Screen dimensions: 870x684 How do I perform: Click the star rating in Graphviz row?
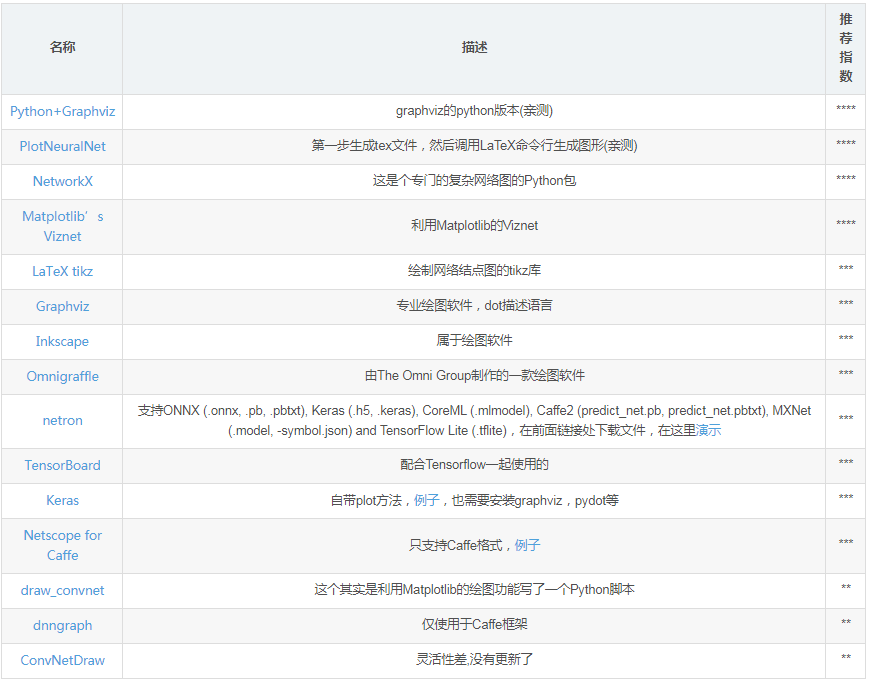point(846,303)
